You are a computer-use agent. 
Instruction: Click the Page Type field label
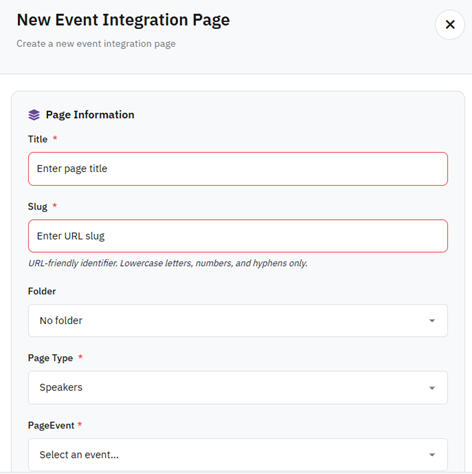click(50, 358)
